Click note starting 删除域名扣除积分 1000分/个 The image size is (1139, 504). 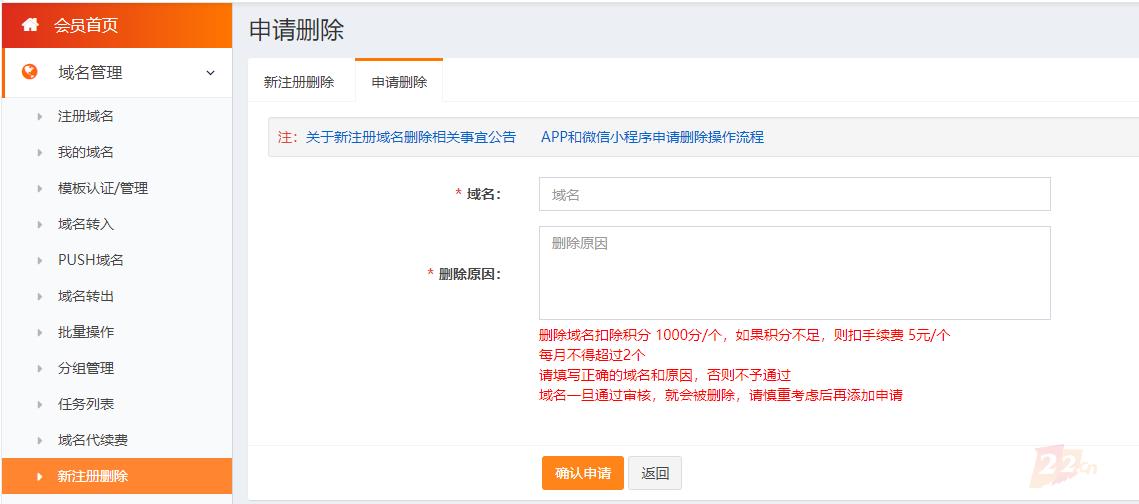click(745, 335)
